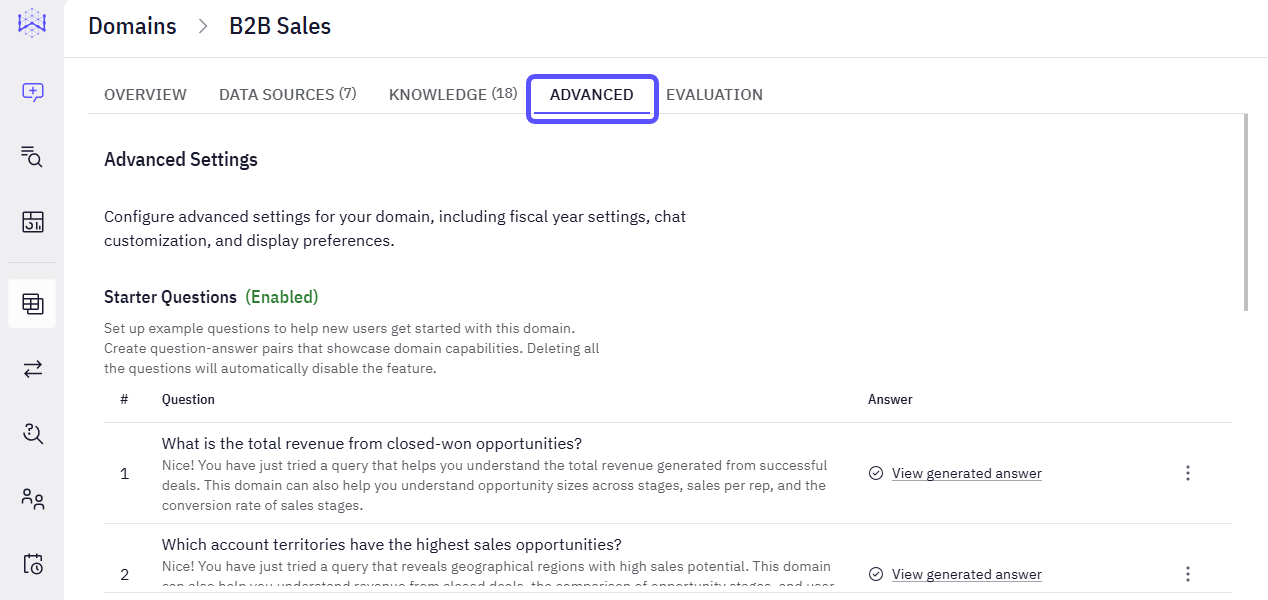Open the search list icon in the sidebar
The image size is (1268, 600).
(x=32, y=156)
